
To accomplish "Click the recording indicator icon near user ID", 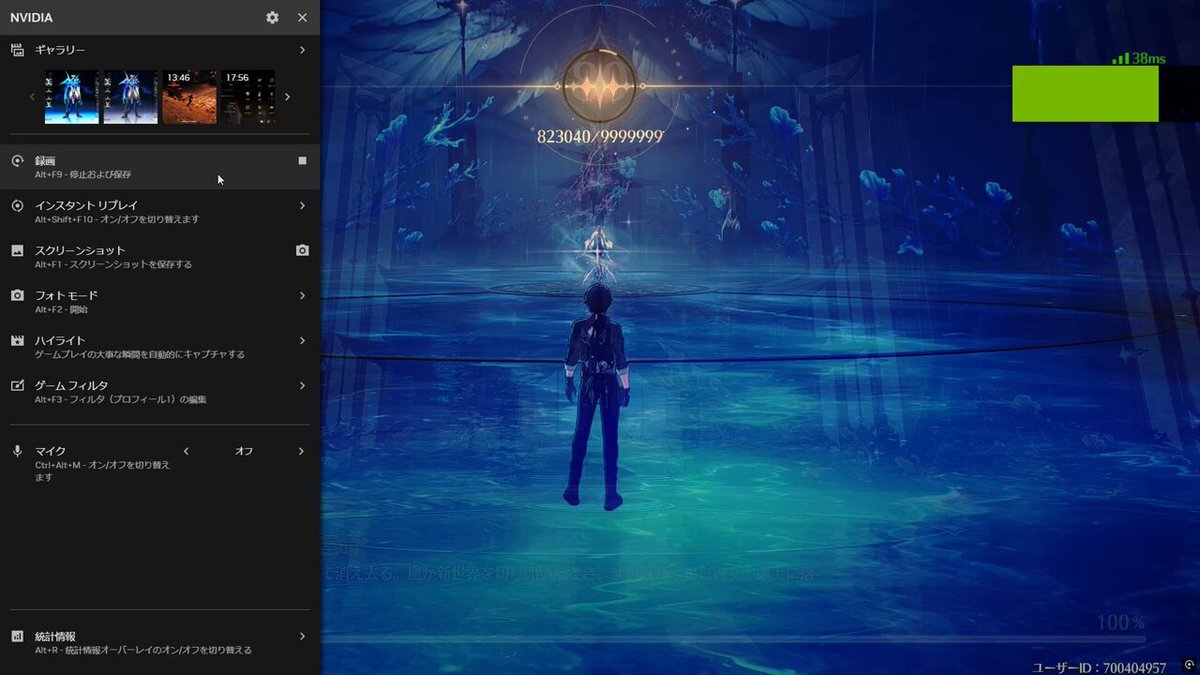I will 1188,664.
